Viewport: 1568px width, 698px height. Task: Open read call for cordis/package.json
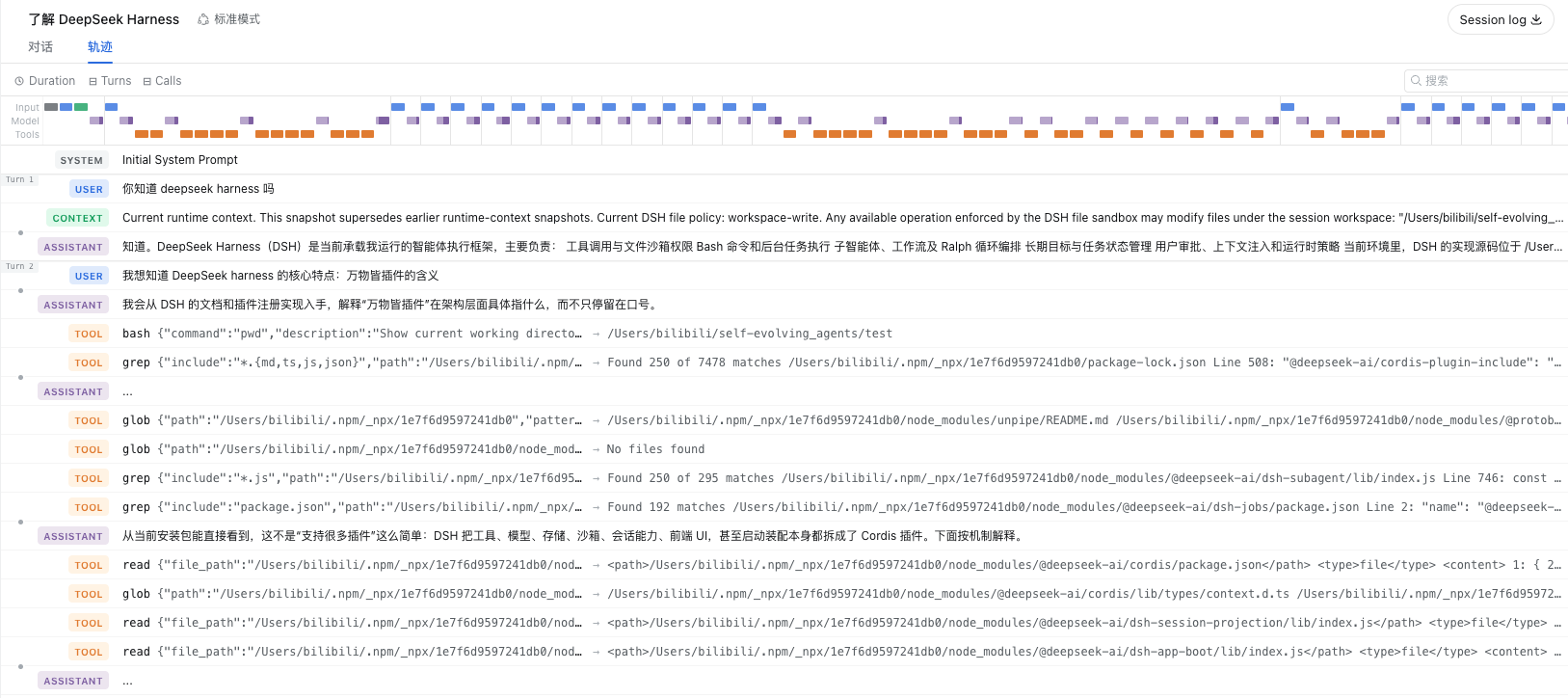pyautogui.click(x=784, y=565)
